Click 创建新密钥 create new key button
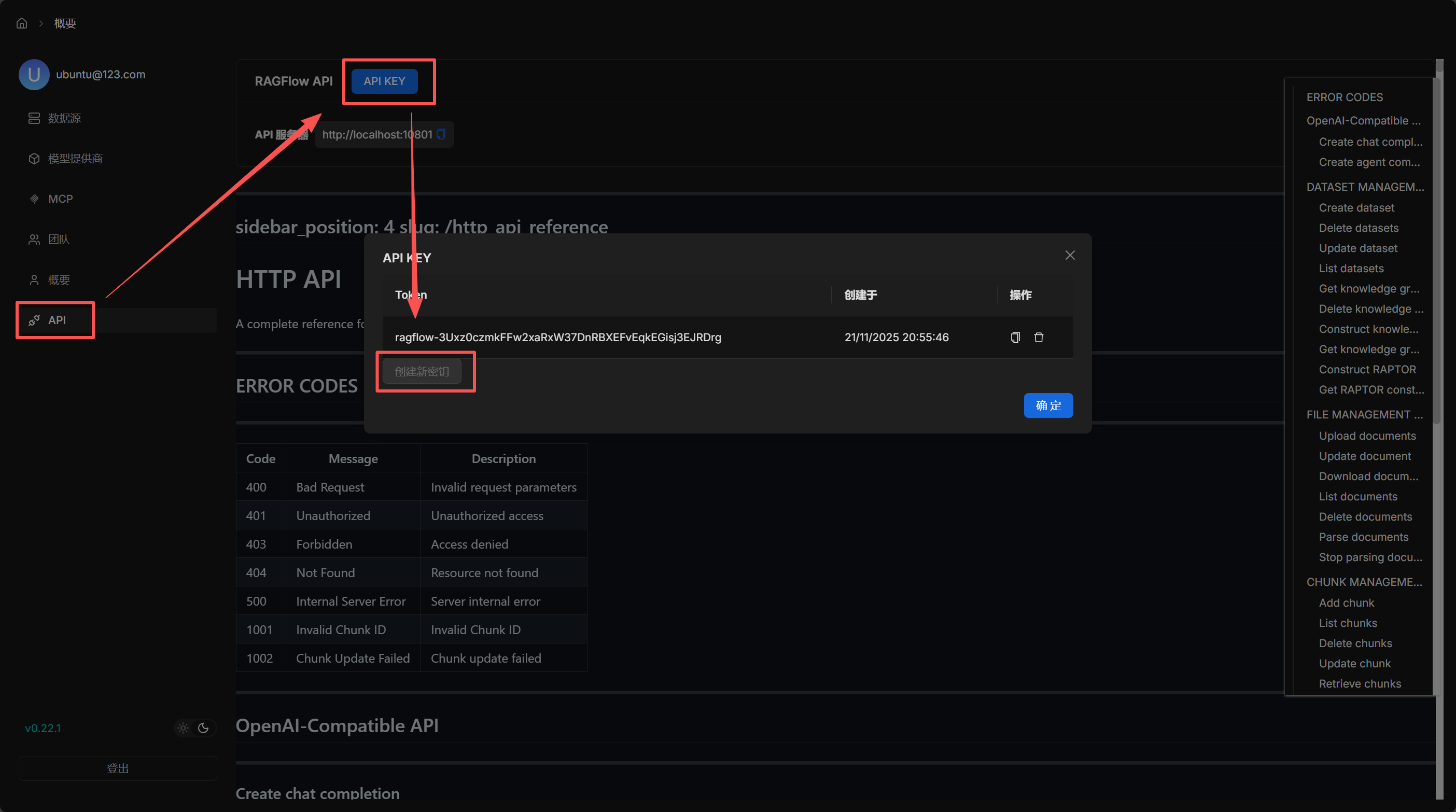This screenshot has height=812, width=1456. tap(422, 371)
